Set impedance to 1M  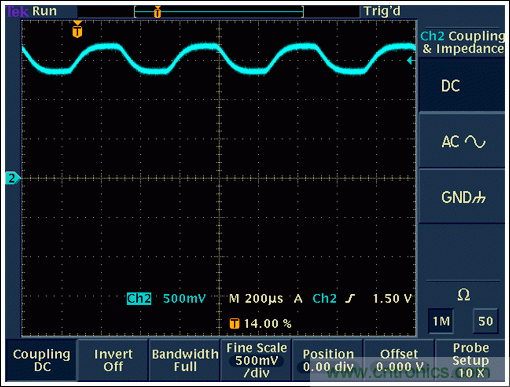tap(441, 321)
